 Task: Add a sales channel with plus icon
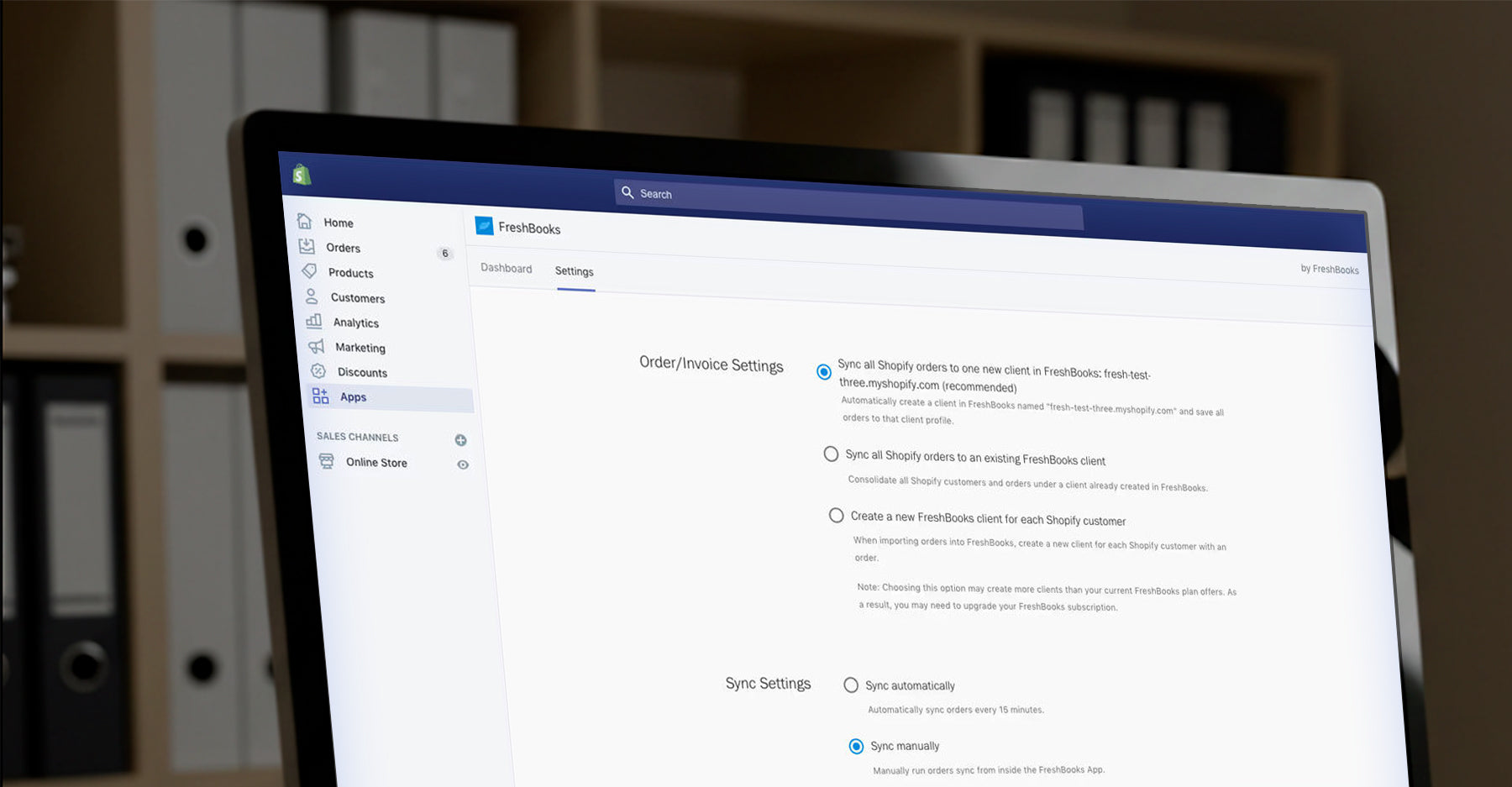460,440
